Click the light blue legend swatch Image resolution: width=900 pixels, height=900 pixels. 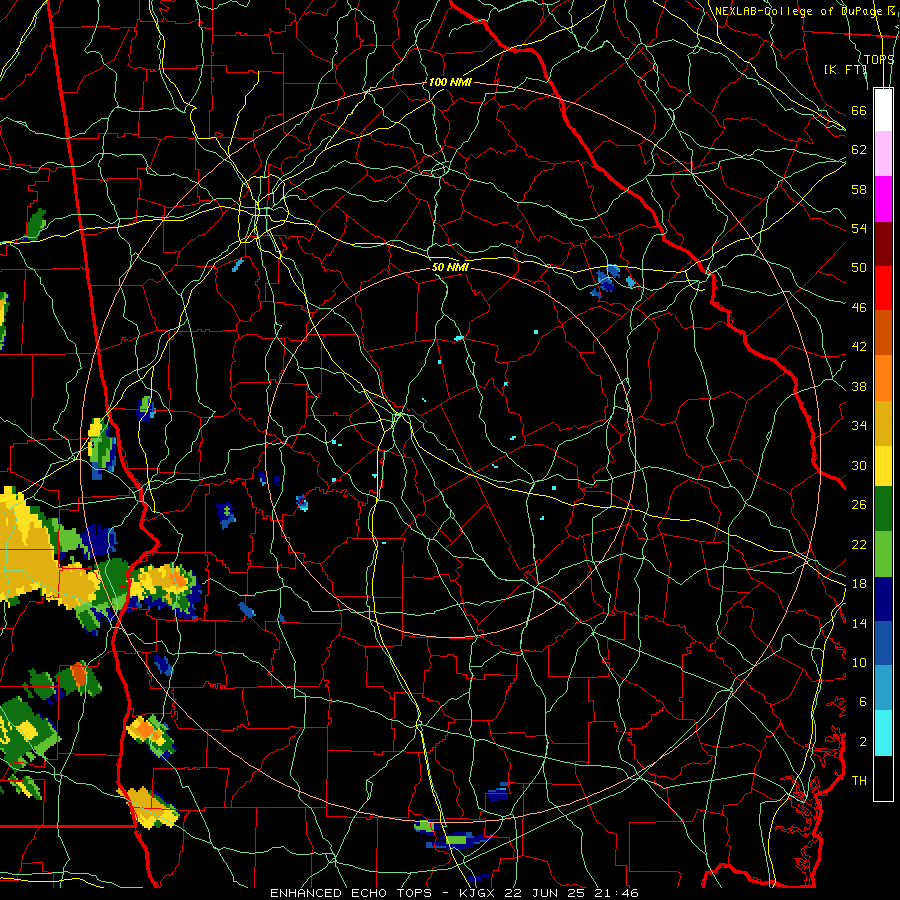[883, 688]
